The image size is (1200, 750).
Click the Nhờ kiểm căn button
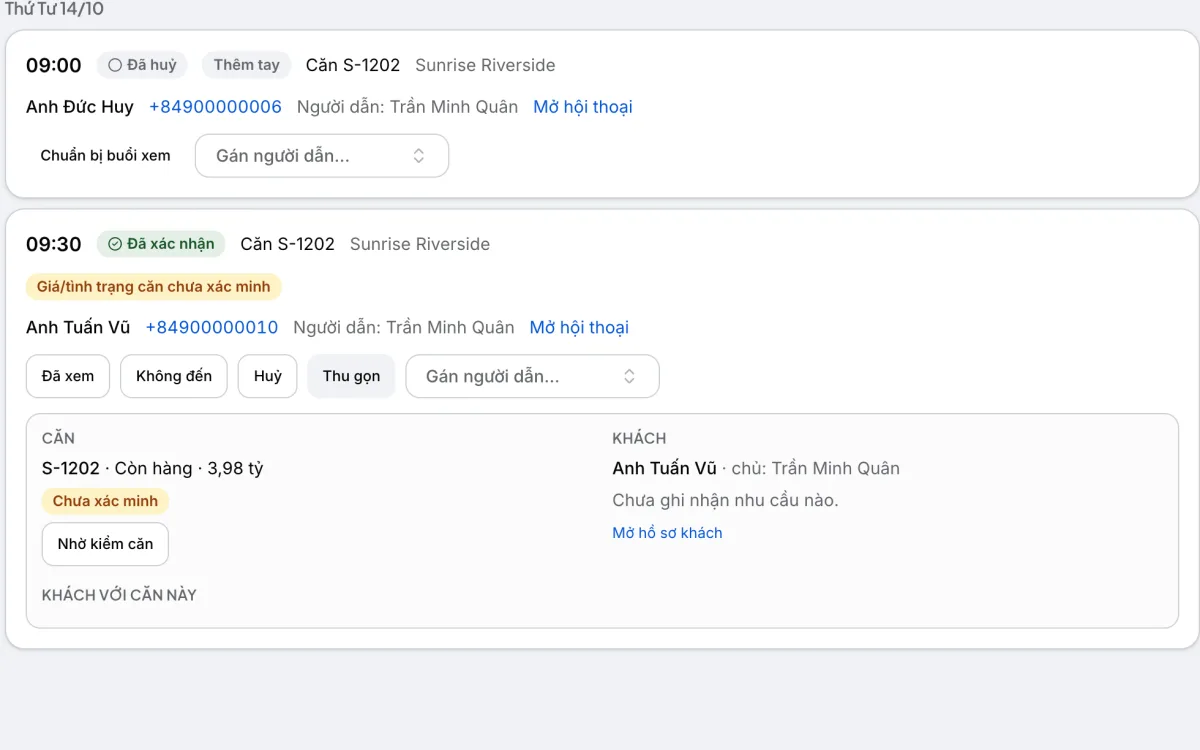click(105, 544)
